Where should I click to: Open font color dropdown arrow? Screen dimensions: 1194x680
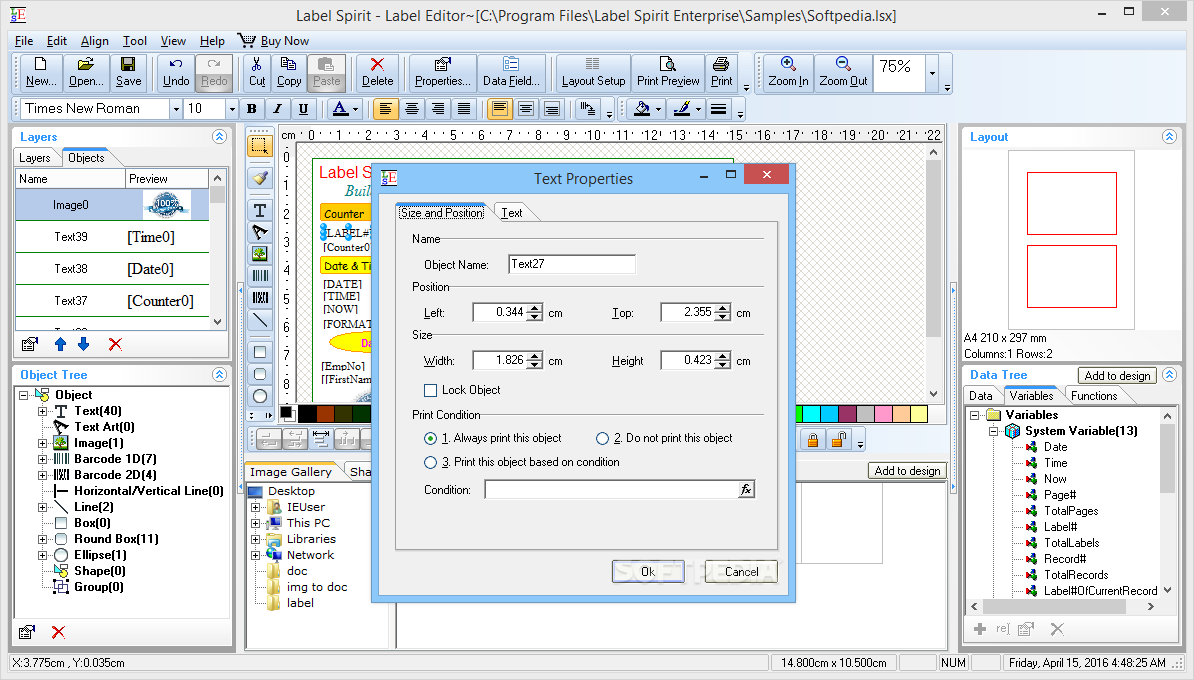click(x=355, y=109)
